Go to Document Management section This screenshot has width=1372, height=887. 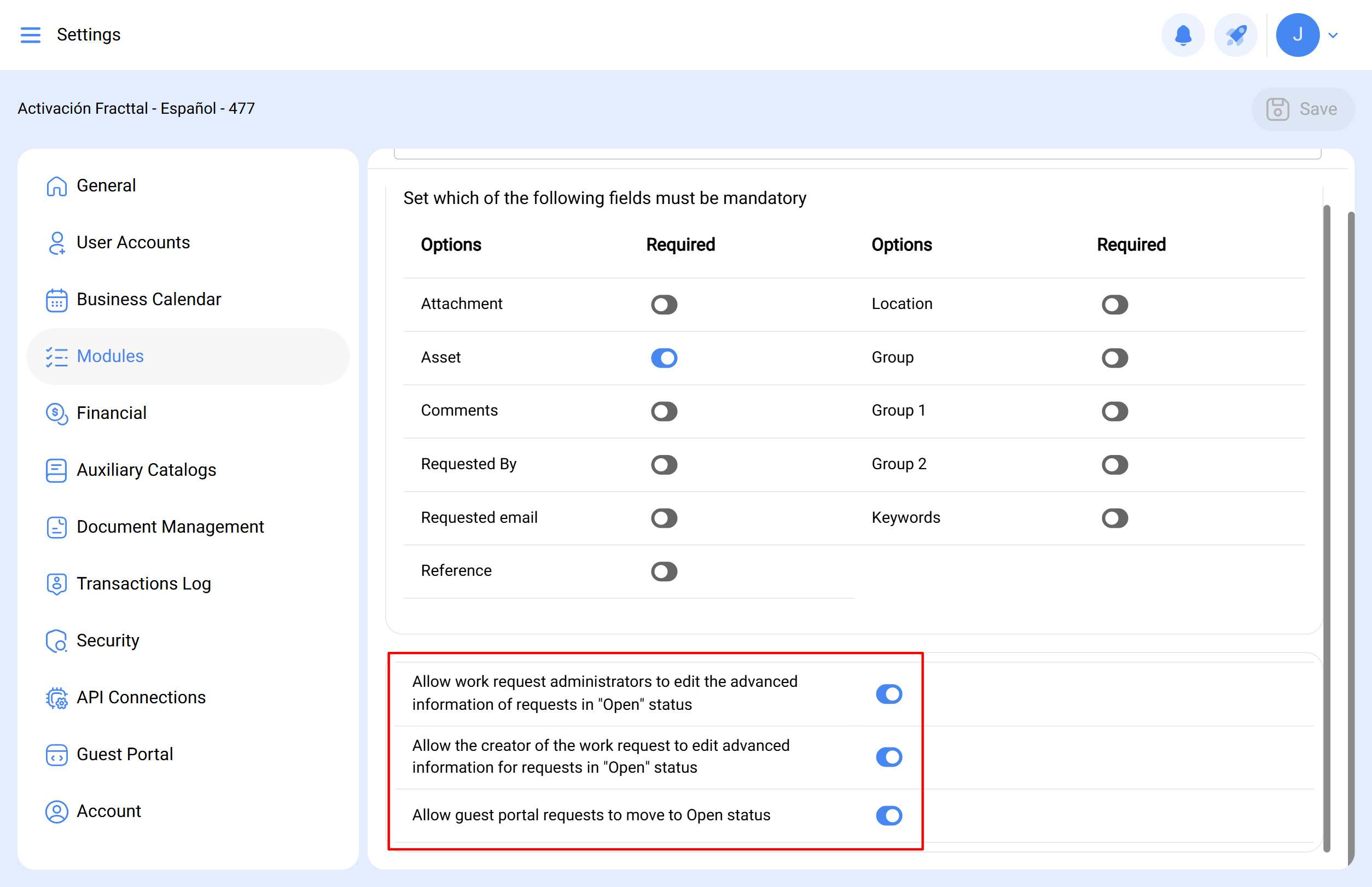[170, 527]
